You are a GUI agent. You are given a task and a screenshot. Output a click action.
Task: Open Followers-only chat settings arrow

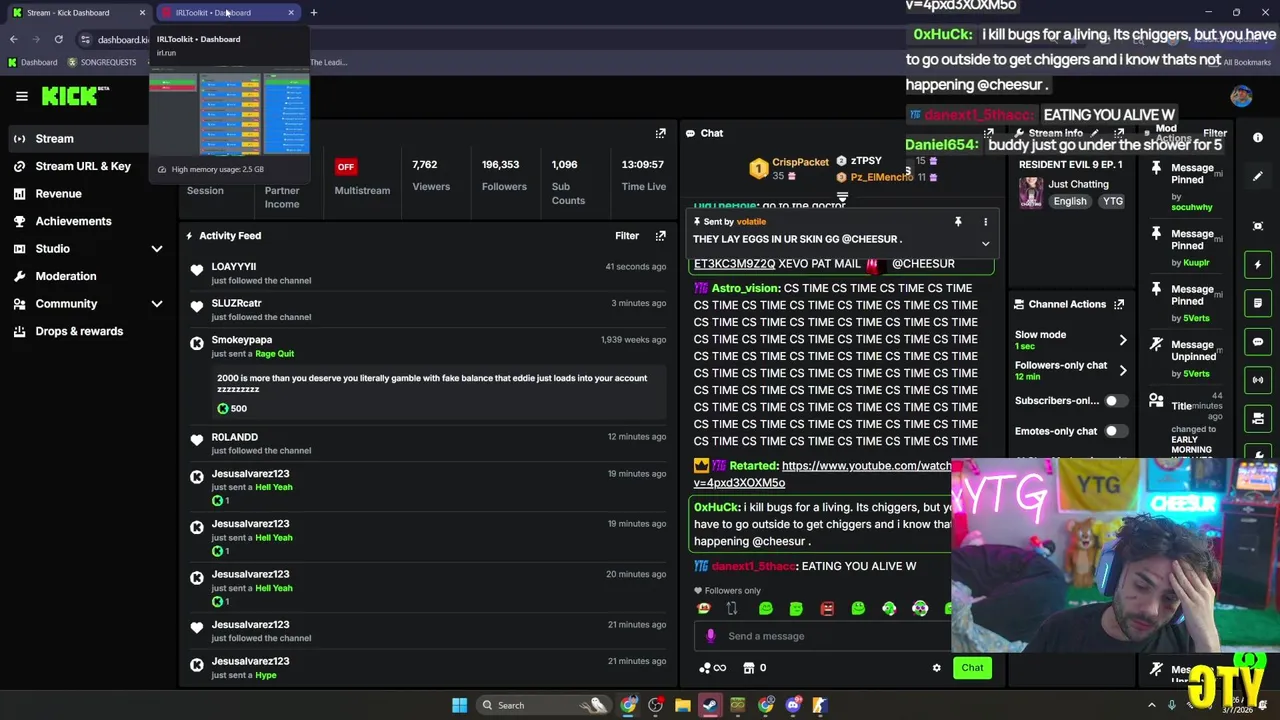[x=1122, y=371]
